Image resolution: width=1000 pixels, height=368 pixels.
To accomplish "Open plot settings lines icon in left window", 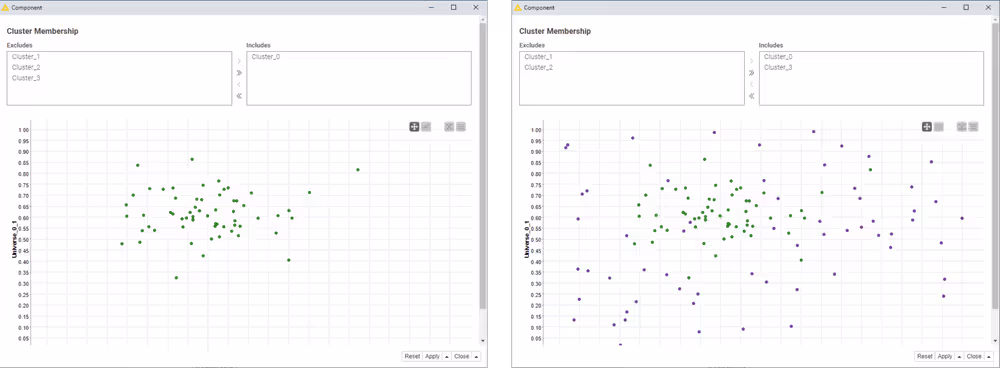I will tap(460, 127).
